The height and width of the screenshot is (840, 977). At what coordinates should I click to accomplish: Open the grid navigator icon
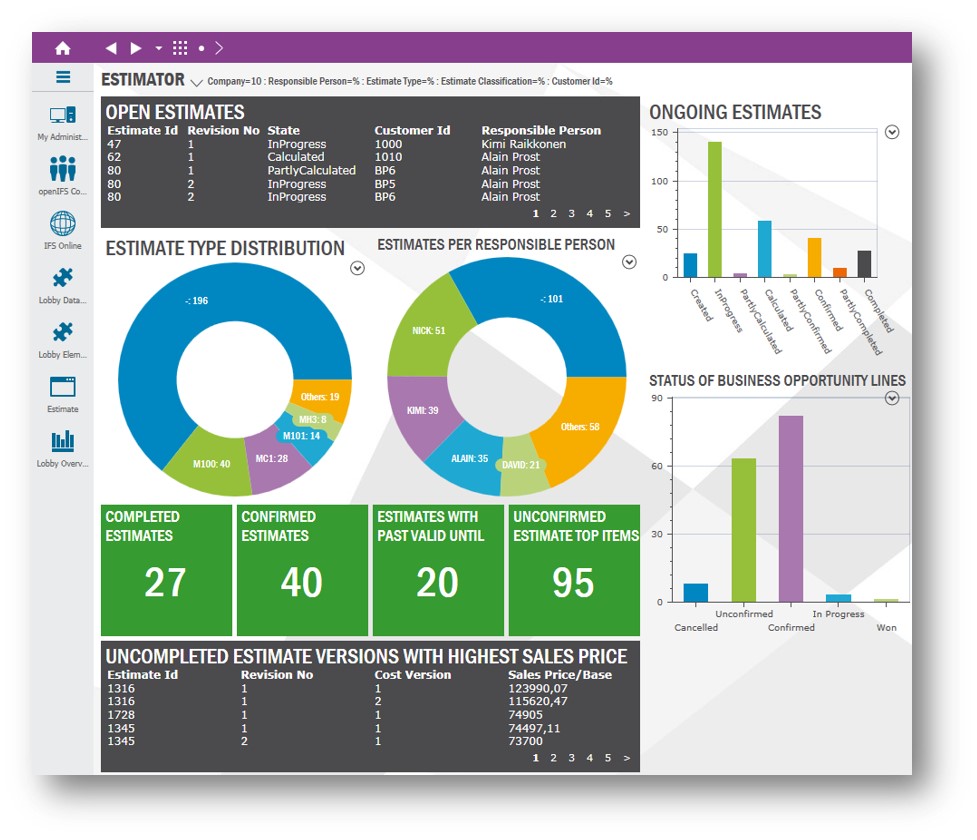point(180,48)
